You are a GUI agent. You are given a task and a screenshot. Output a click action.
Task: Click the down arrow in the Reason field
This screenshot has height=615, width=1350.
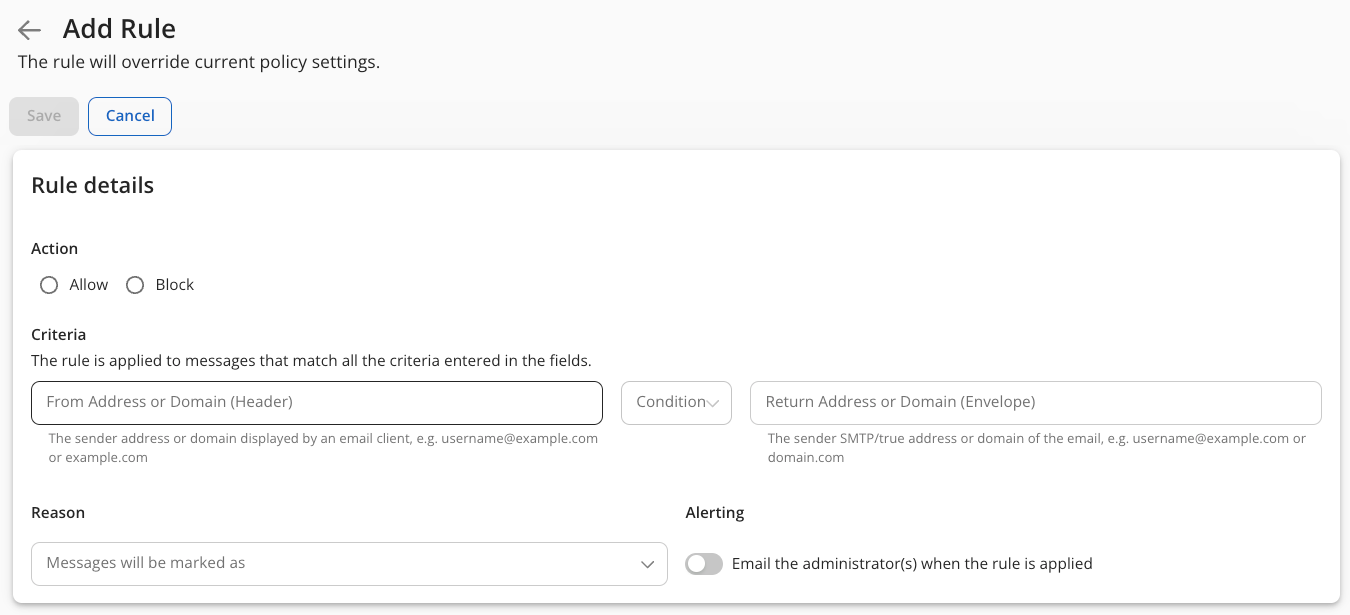click(x=647, y=564)
